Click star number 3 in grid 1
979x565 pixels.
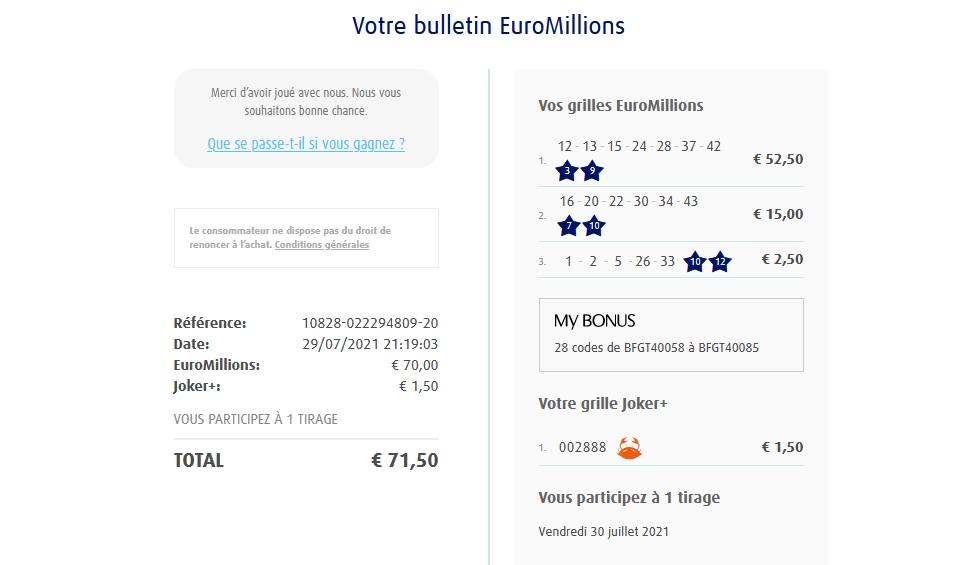click(568, 171)
